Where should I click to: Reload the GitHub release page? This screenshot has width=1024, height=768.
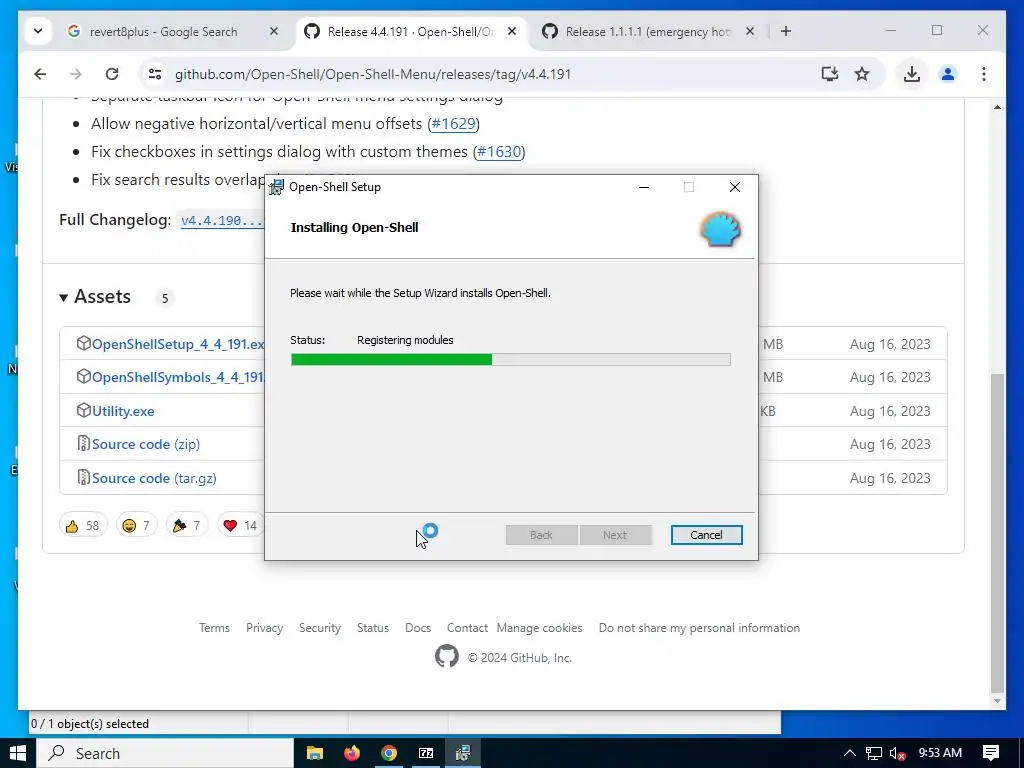[x=112, y=74]
